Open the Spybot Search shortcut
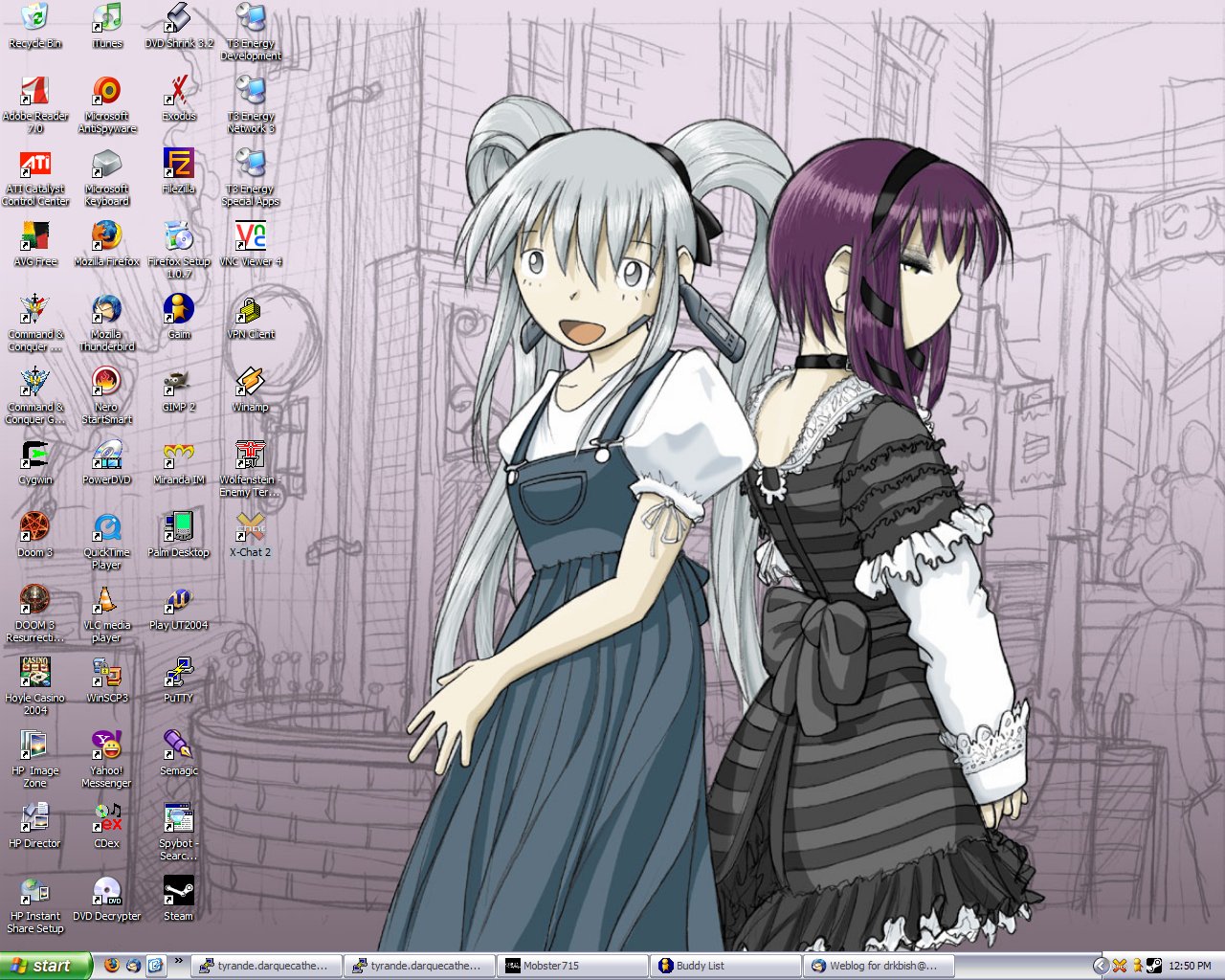Viewport: 1225px width, 980px height. pos(179,832)
